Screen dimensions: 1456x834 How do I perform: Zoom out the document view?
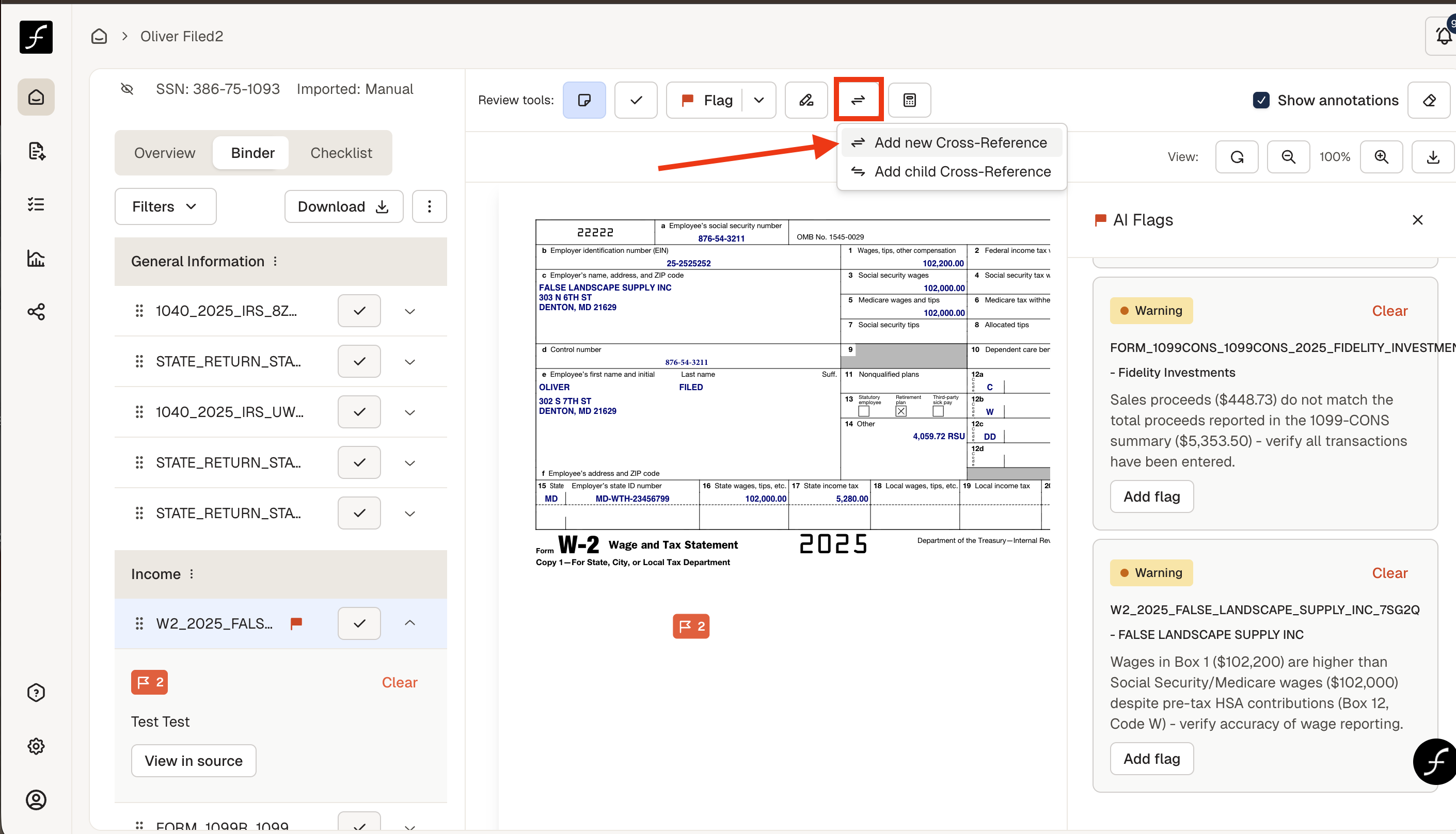coord(1288,157)
